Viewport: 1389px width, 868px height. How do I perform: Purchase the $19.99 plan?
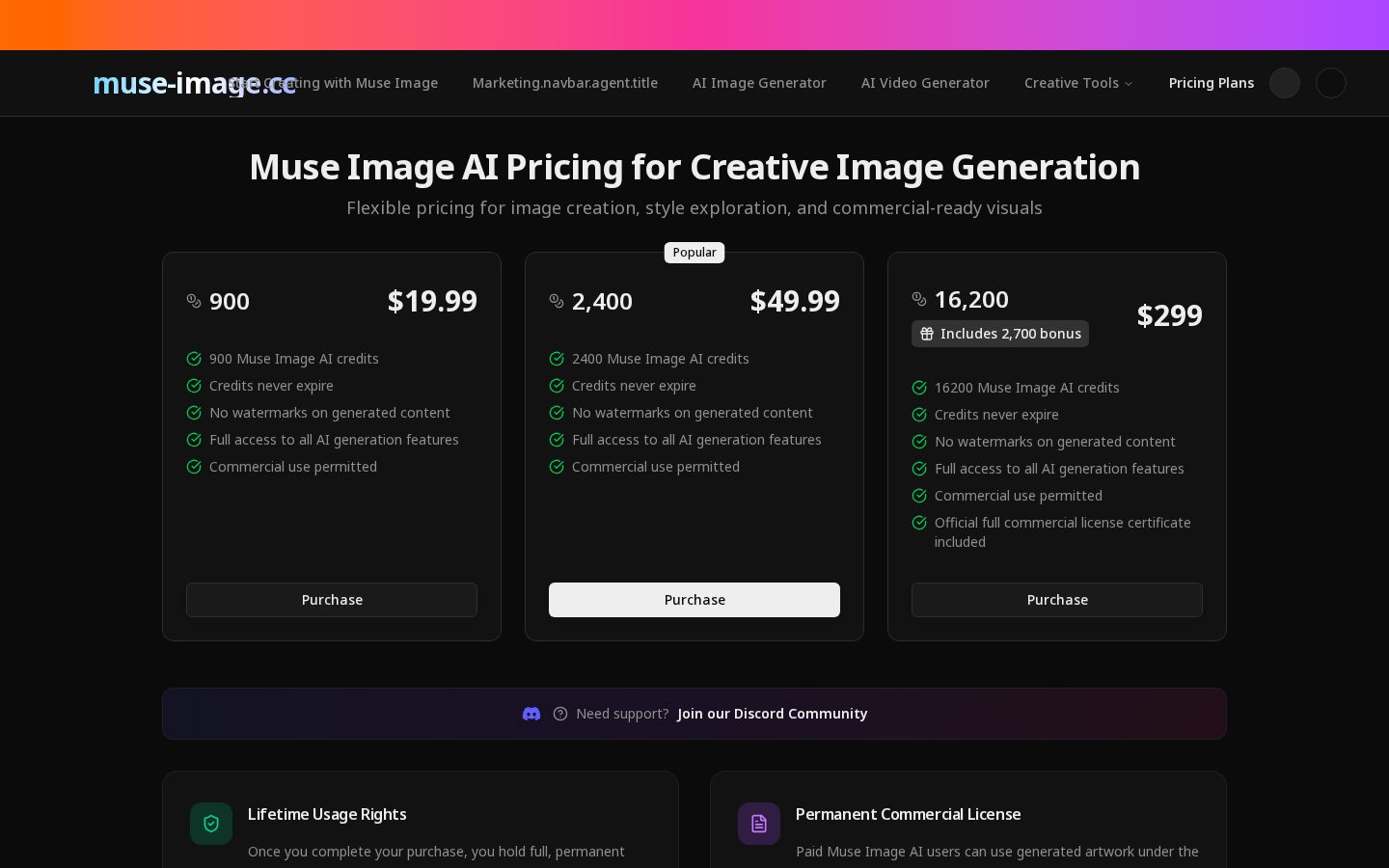332,600
